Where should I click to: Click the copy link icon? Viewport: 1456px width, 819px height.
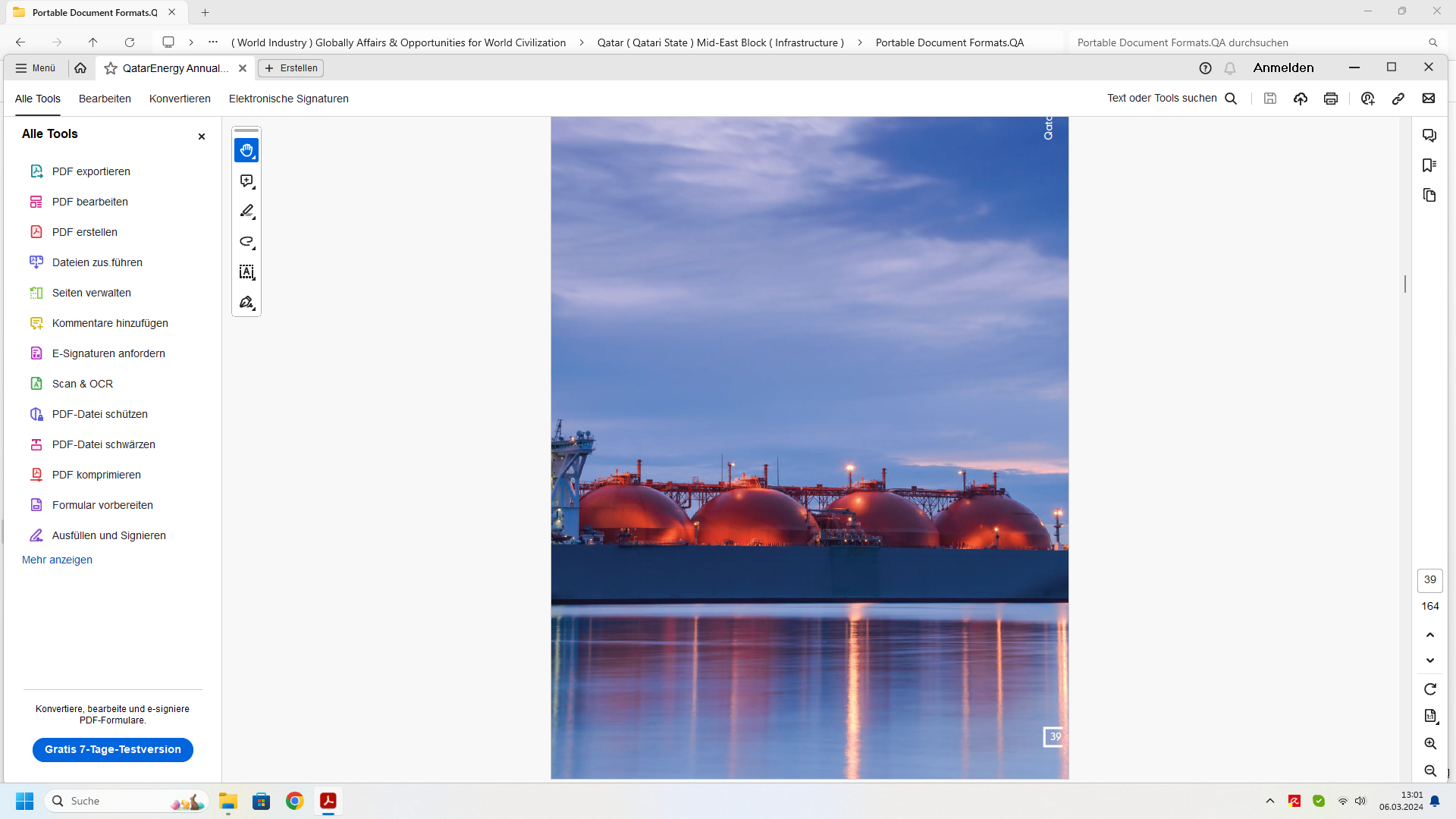click(x=1398, y=99)
